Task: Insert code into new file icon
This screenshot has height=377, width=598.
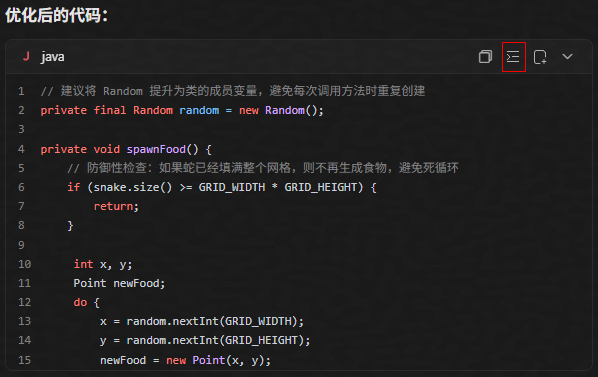Action: click(540, 57)
